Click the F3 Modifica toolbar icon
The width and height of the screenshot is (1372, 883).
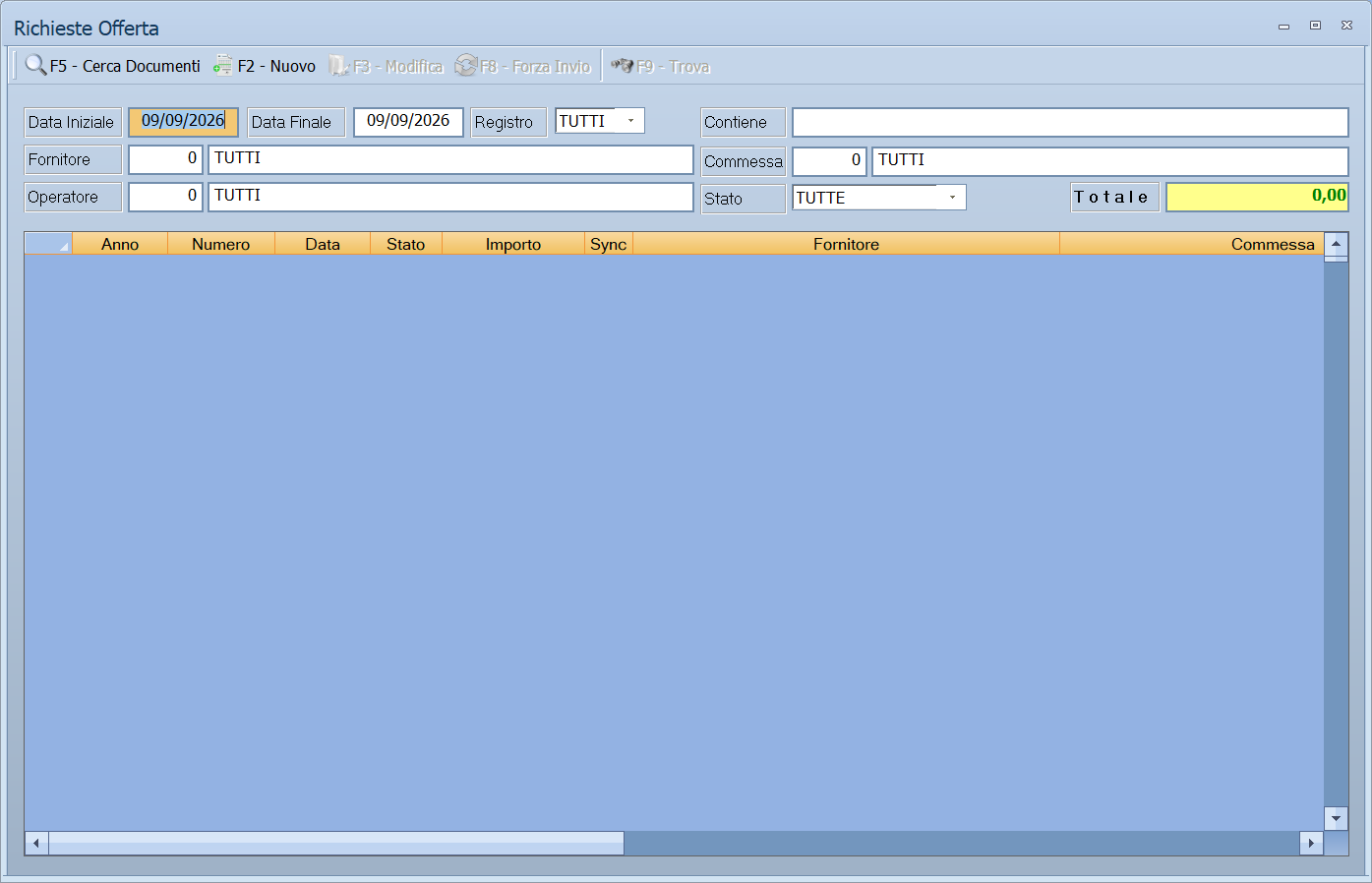pyautogui.click(x=338, y=66)
